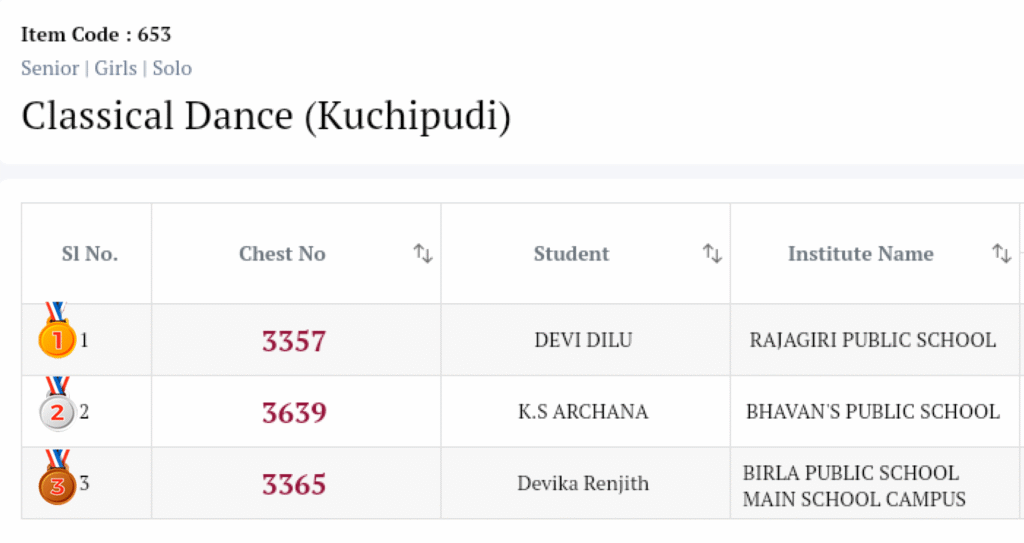Select chest number 3357
The height and width of the screenshot is (543, 1024).
(x=294, y=341)
